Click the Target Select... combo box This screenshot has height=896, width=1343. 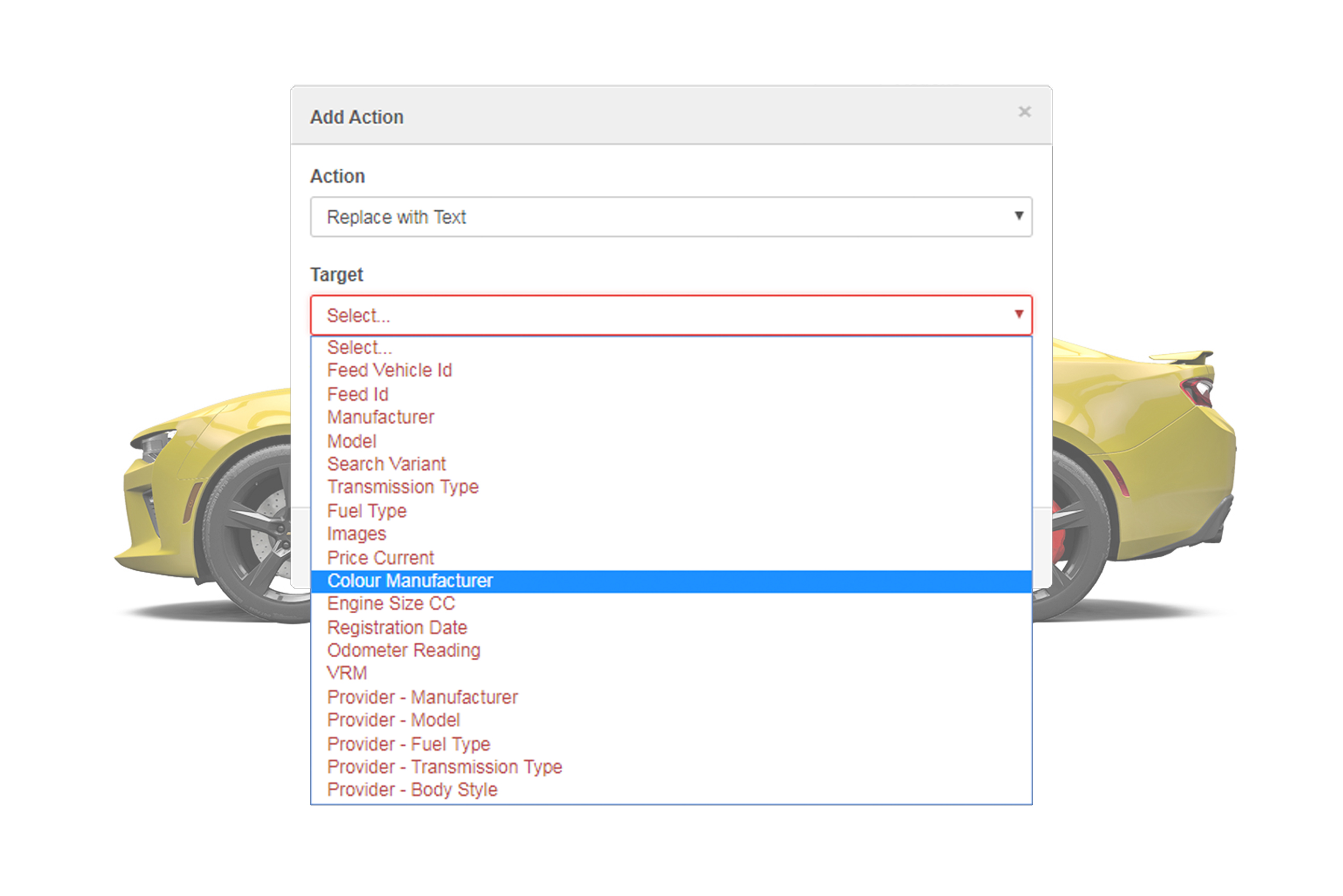671,315
